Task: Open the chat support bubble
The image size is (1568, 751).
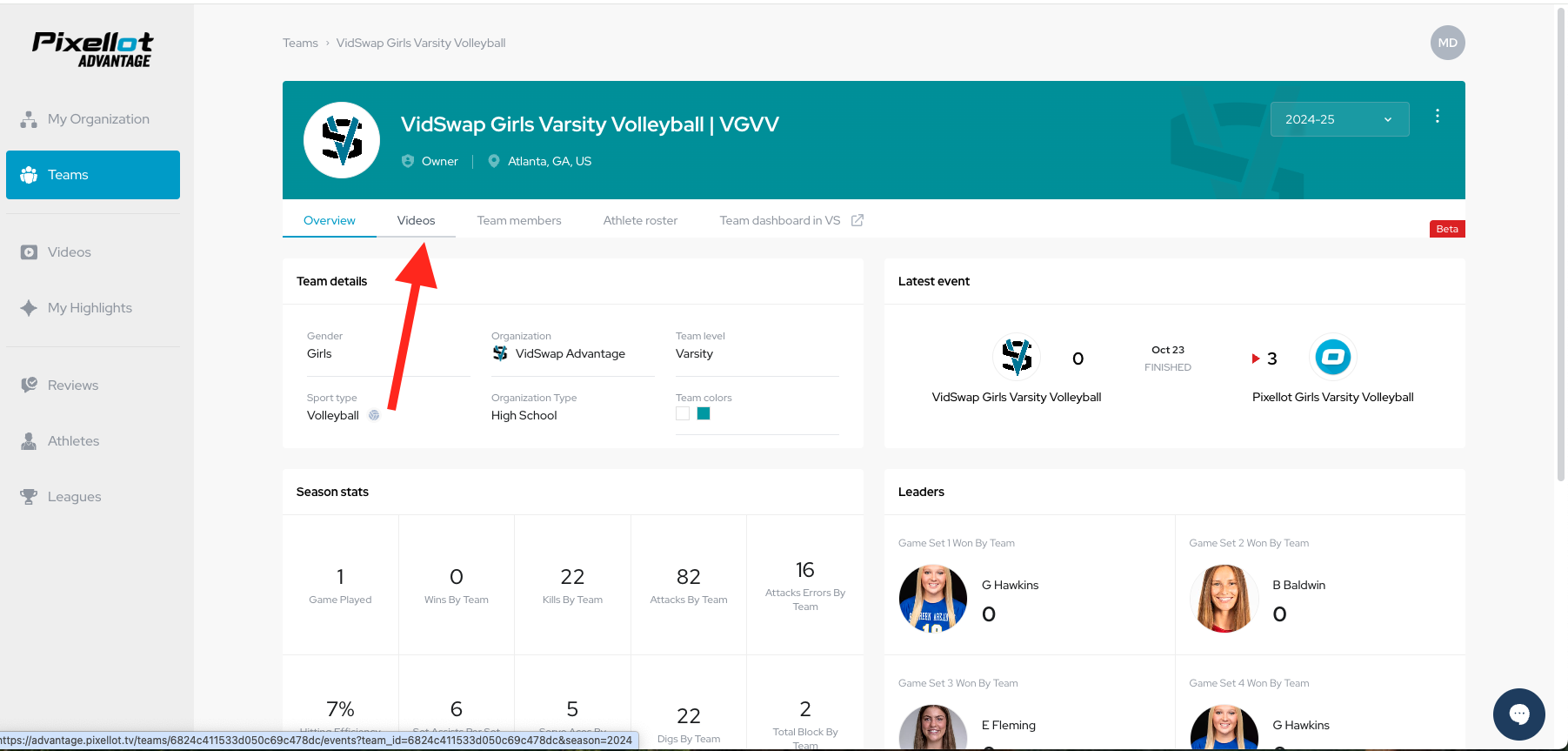Action: click(1519, 714)
